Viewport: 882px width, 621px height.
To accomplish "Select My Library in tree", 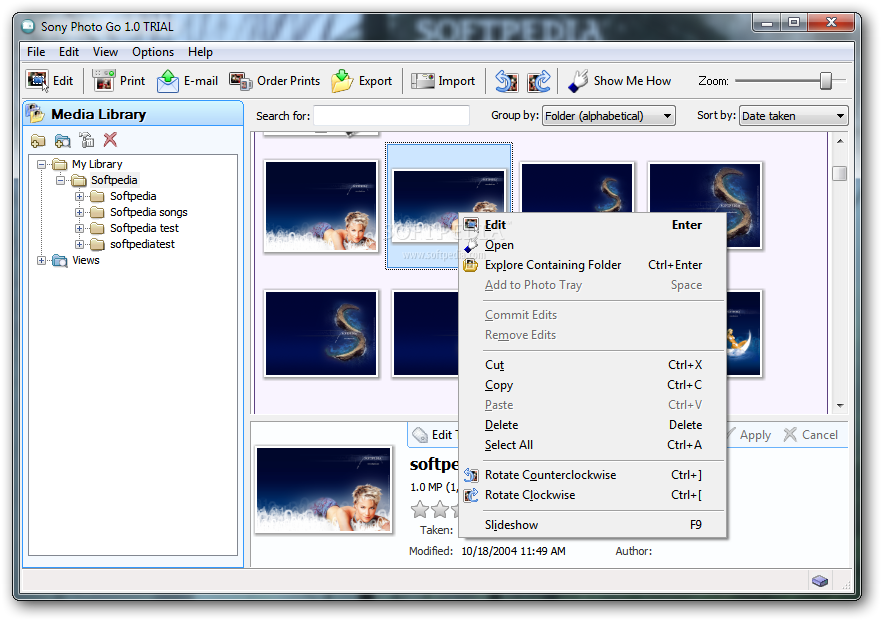I will click(97, 164).
